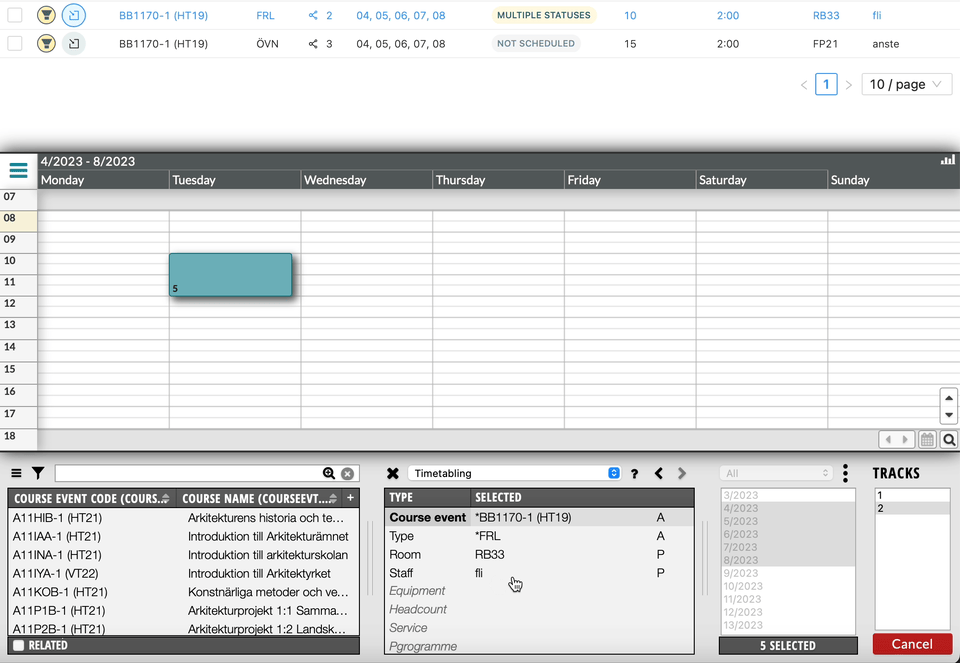
Task: Click the filter funnel icon on the first row
Action: point(46,15)
